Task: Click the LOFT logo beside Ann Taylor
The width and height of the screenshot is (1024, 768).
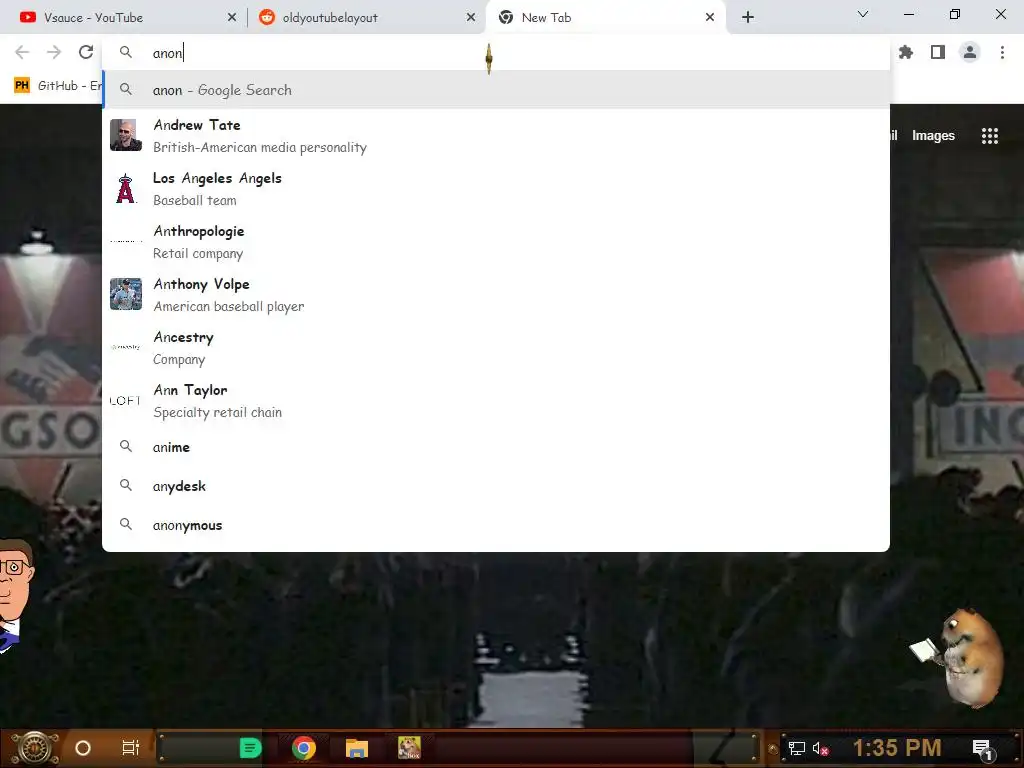Action: pyautogui.click(x=125, y=400)
